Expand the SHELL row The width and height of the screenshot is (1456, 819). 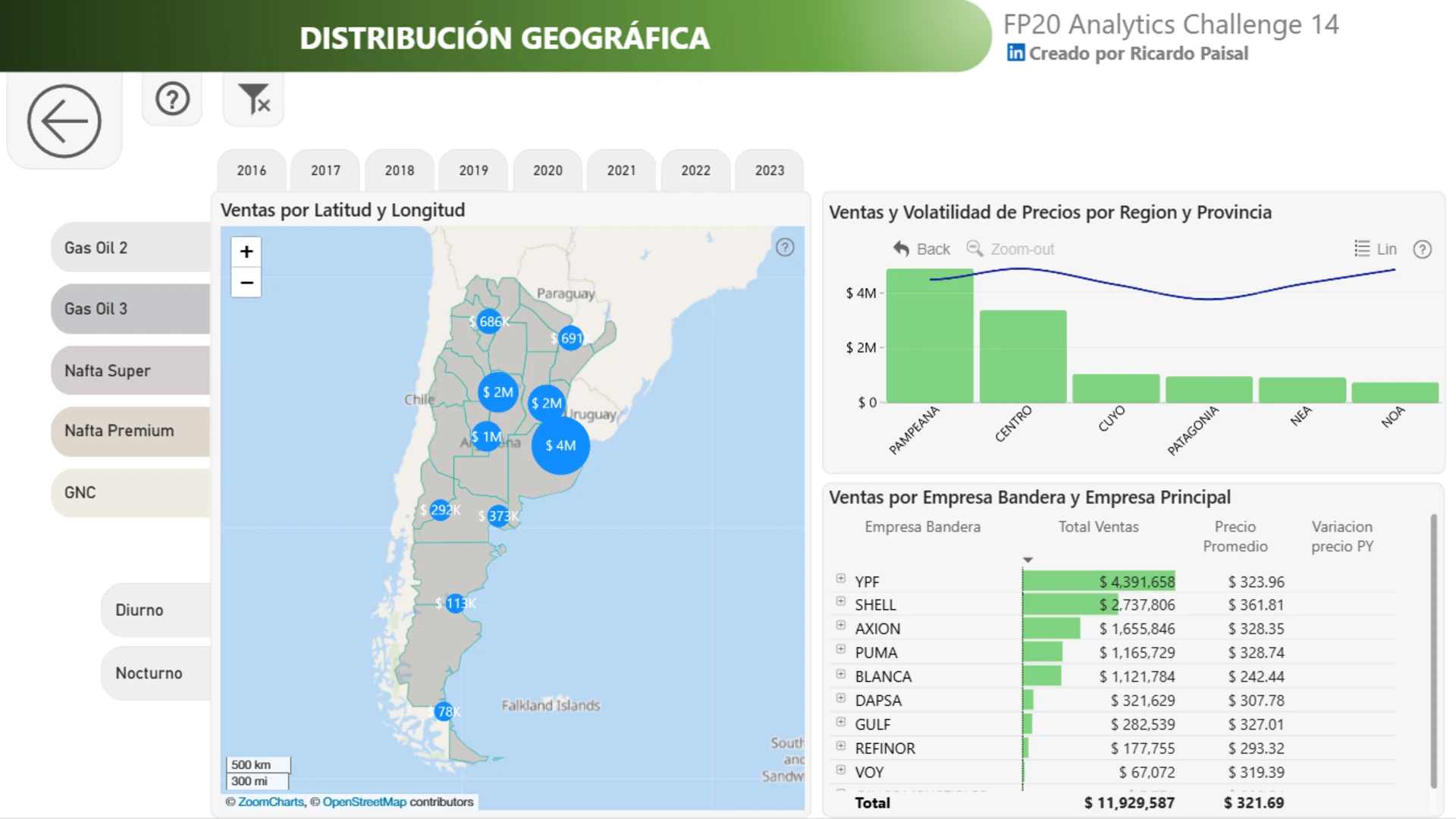pyautogui.click(x=841, y=601)
